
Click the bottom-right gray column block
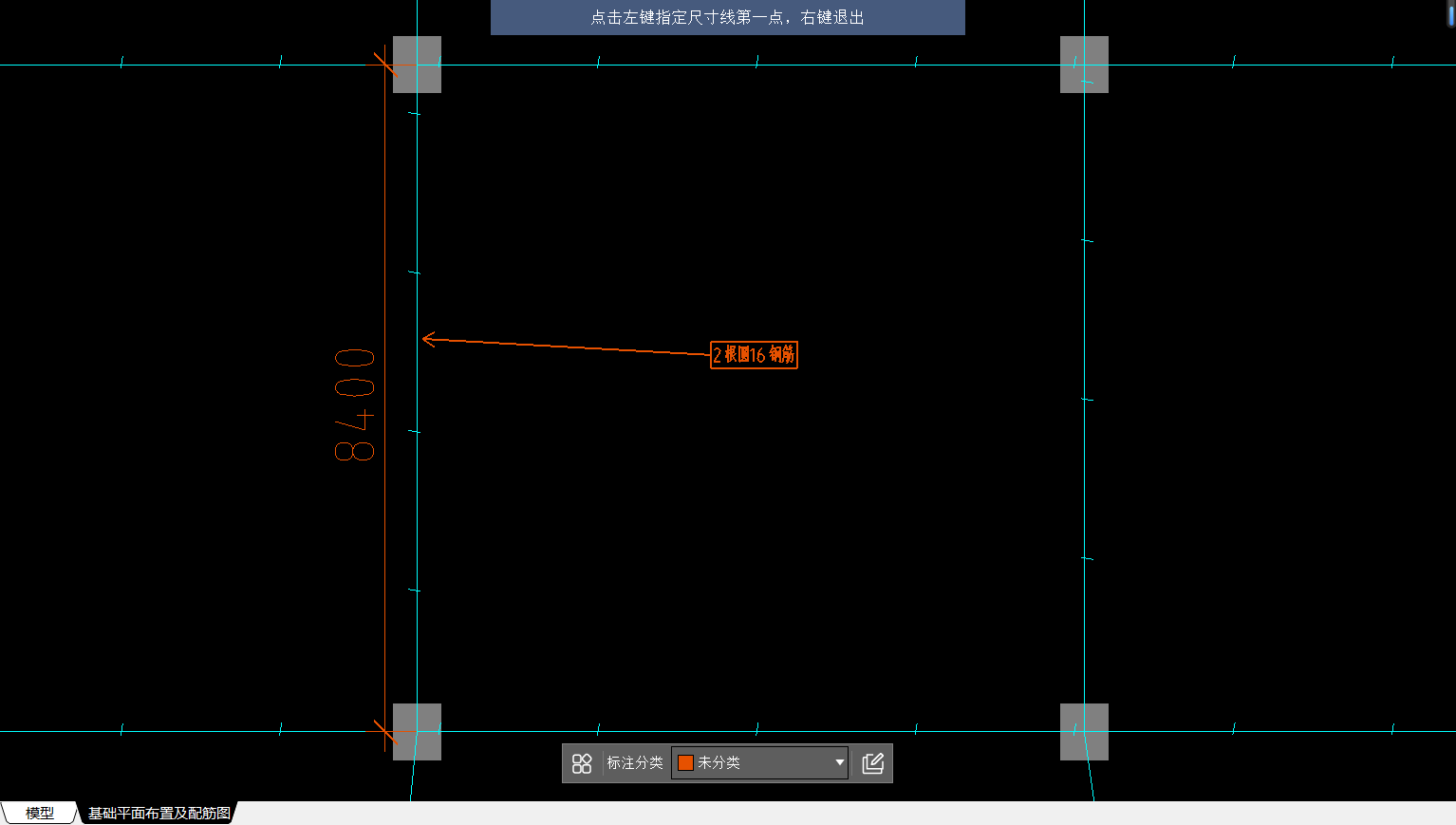point(1084,732)
